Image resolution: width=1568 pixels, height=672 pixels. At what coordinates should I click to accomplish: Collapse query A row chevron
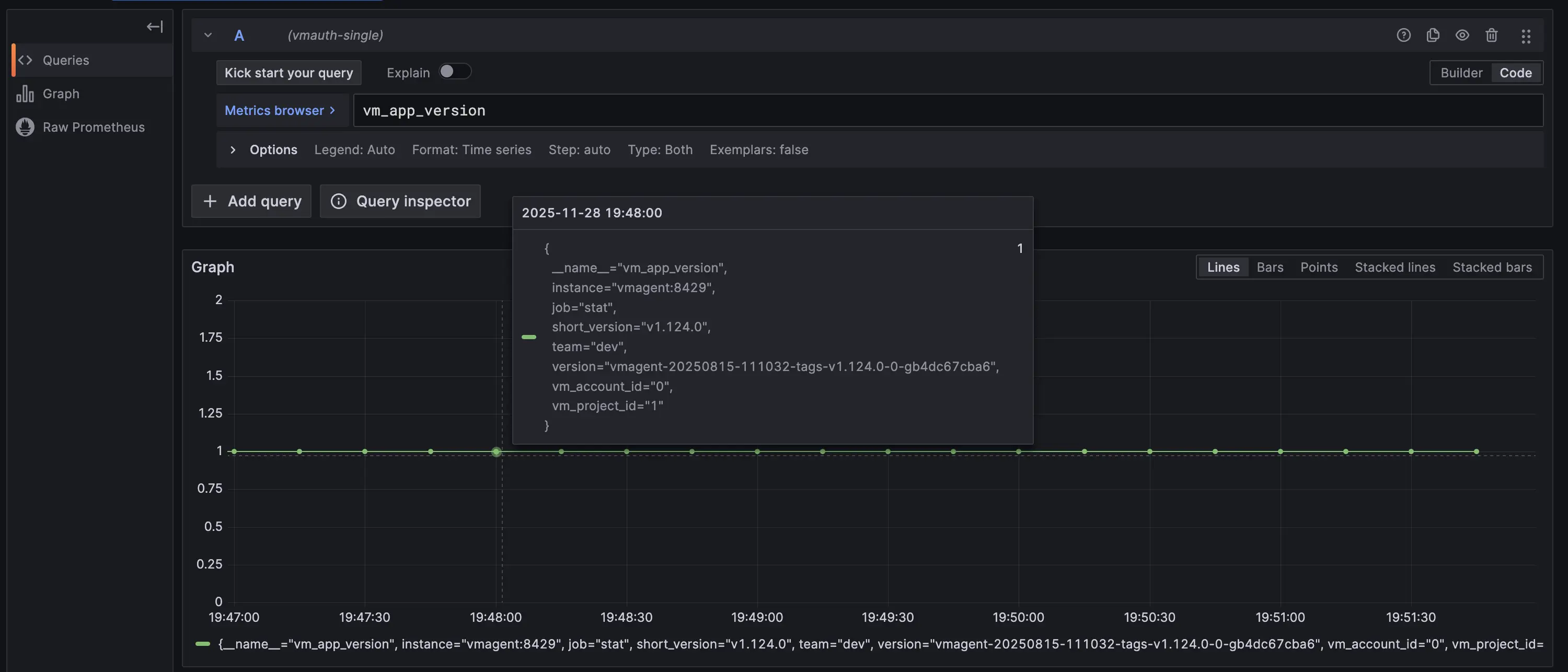(208, 36)
